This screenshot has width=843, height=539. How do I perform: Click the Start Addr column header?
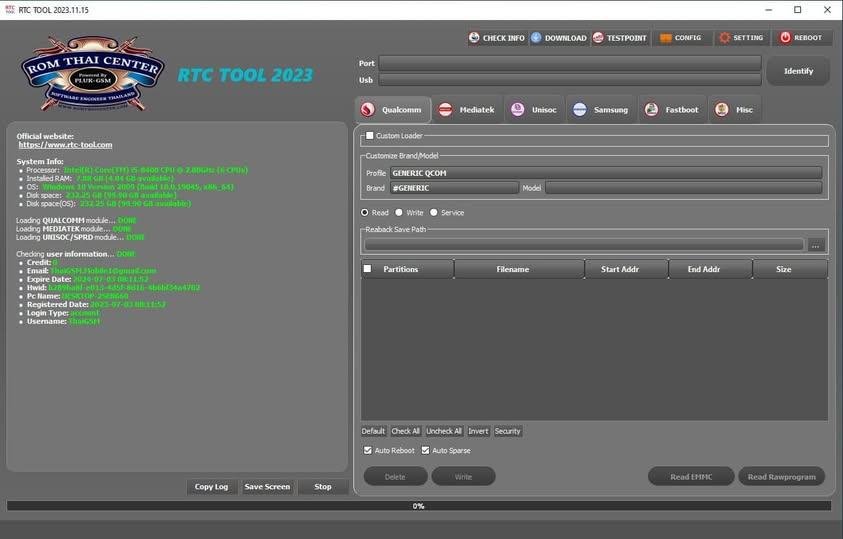click(626, 269)
